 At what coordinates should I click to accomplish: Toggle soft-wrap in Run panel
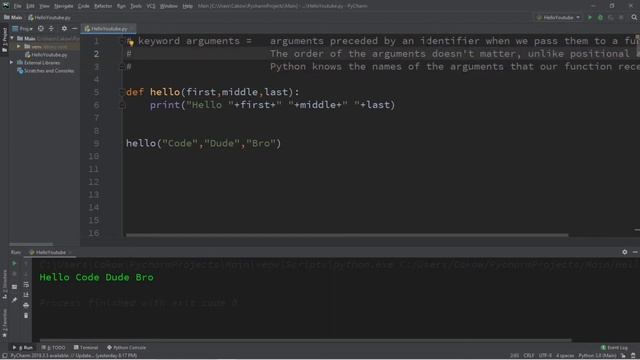pyautogui.click(x=26, y=284)
